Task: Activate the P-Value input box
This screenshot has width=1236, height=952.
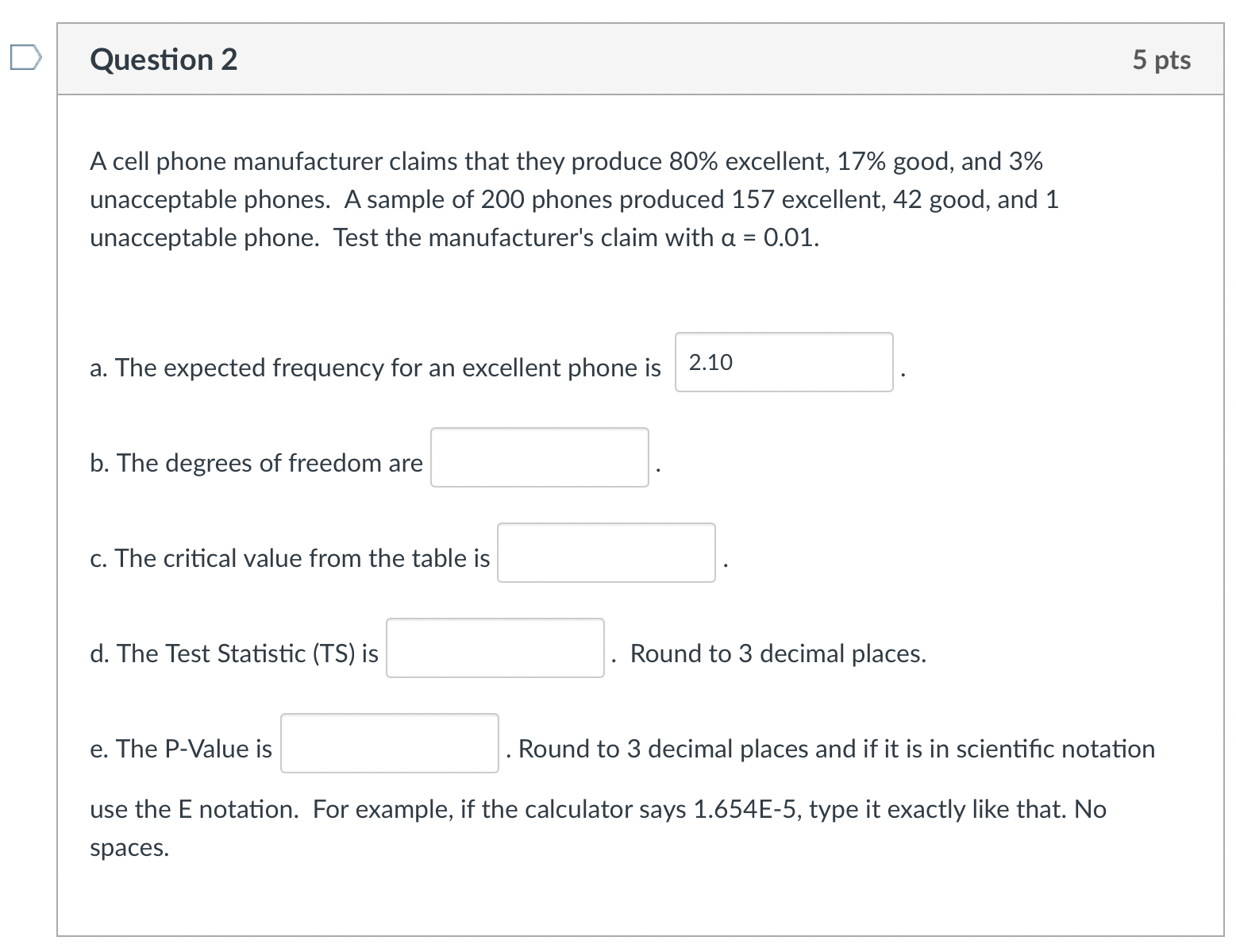Action: [389, 744]
